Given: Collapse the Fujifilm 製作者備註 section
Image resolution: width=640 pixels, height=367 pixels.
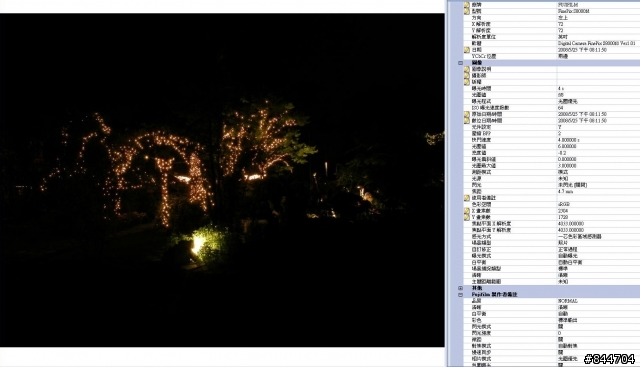Looking at the screenshot, I should [460, 294].
